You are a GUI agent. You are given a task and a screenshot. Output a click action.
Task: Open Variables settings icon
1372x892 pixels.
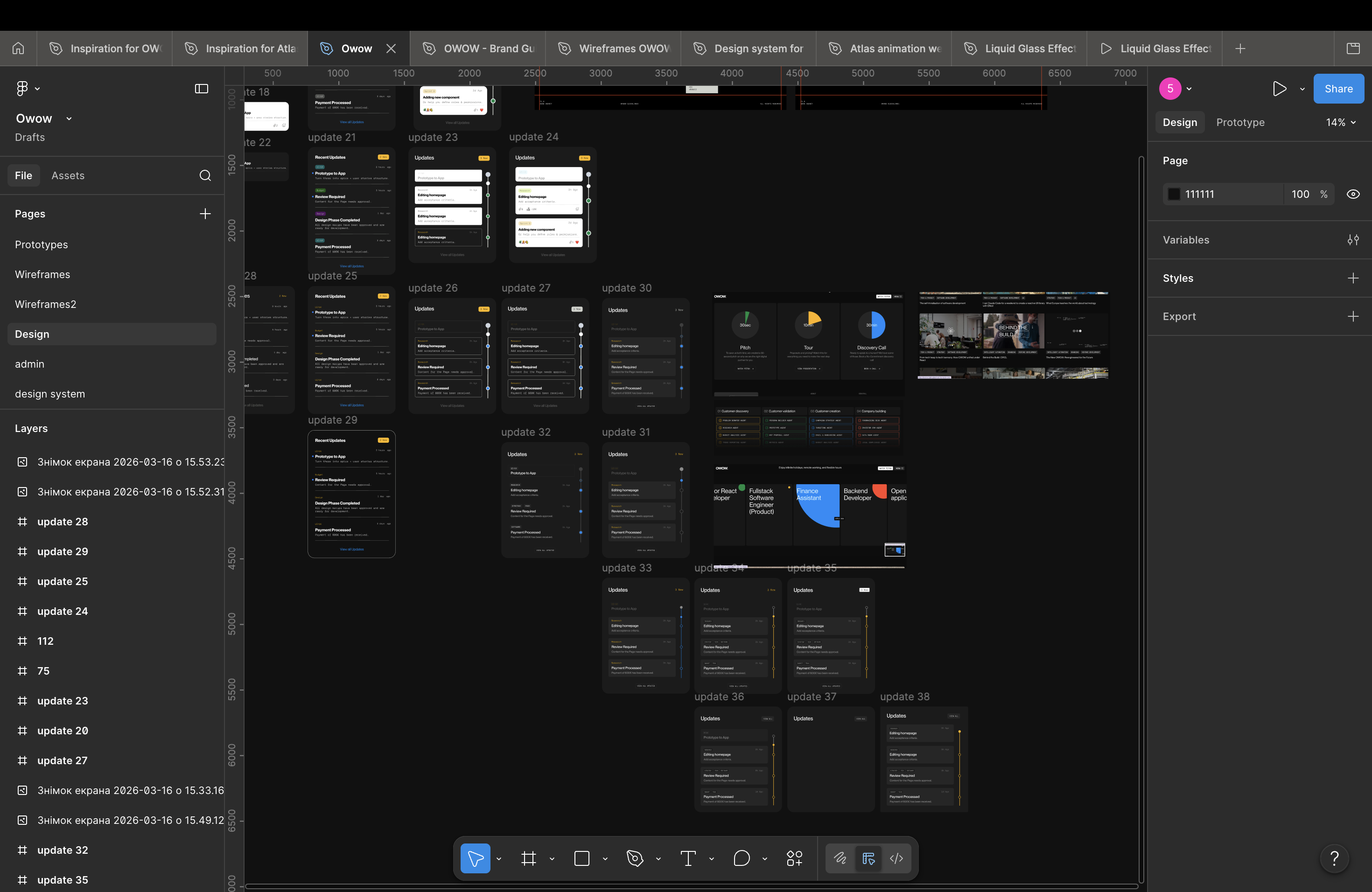coord(1353,240)
